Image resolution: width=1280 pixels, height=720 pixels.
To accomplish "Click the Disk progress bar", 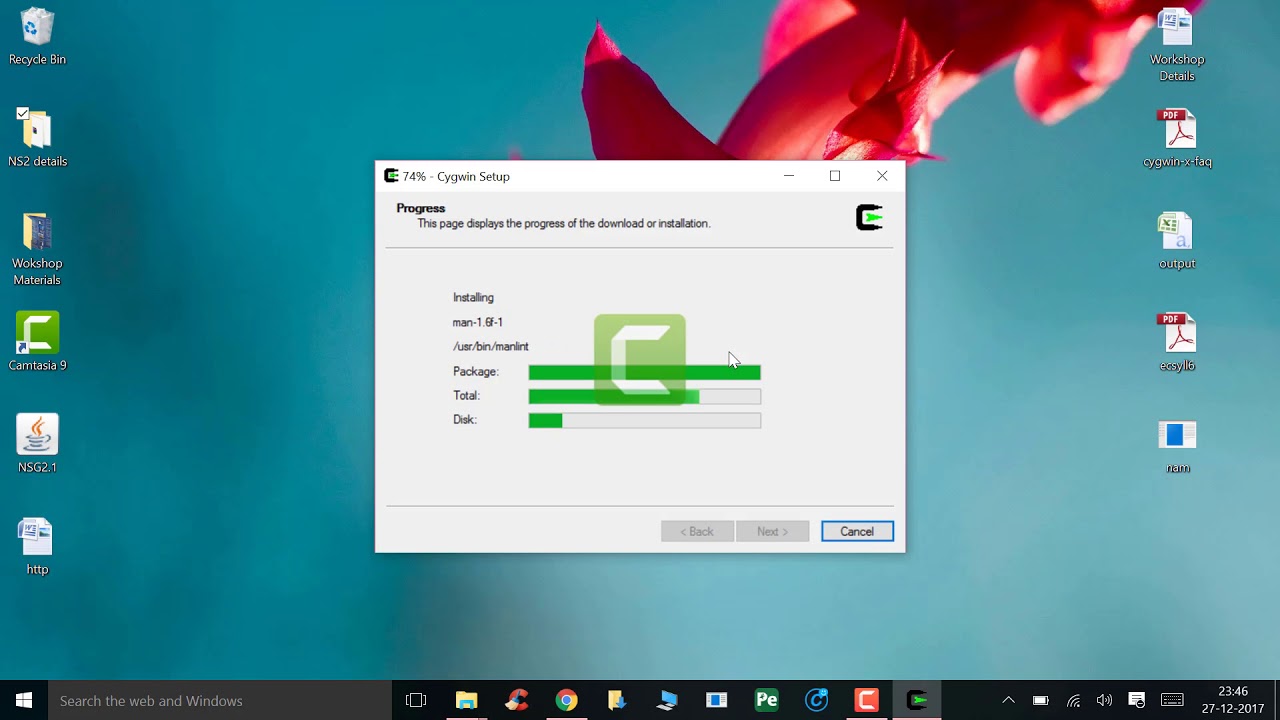I will click(644, 420).
